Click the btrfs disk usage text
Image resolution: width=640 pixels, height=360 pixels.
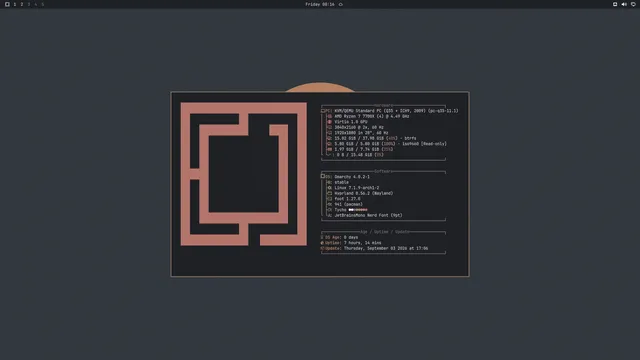click(375, 138)
